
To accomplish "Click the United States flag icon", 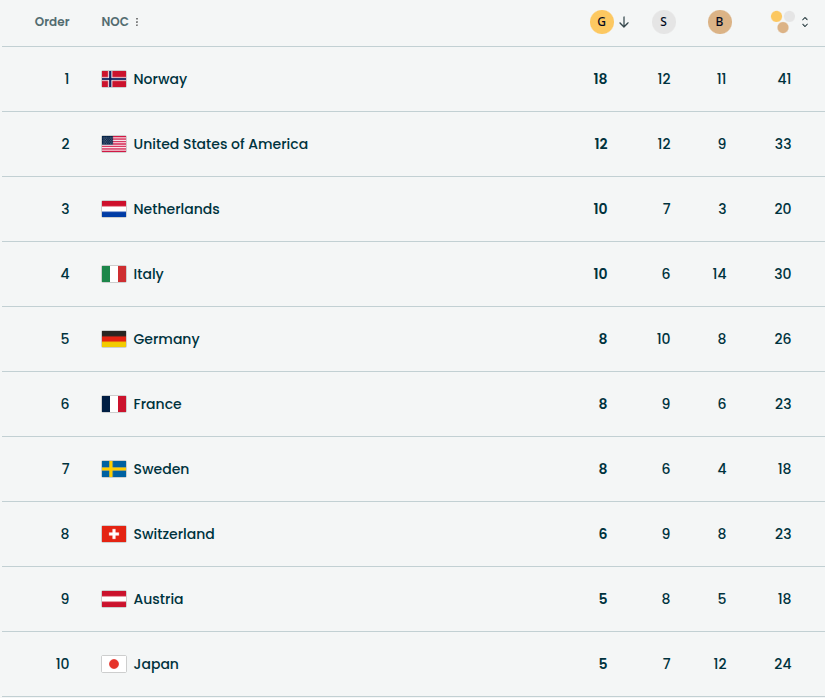I will 114,144.
